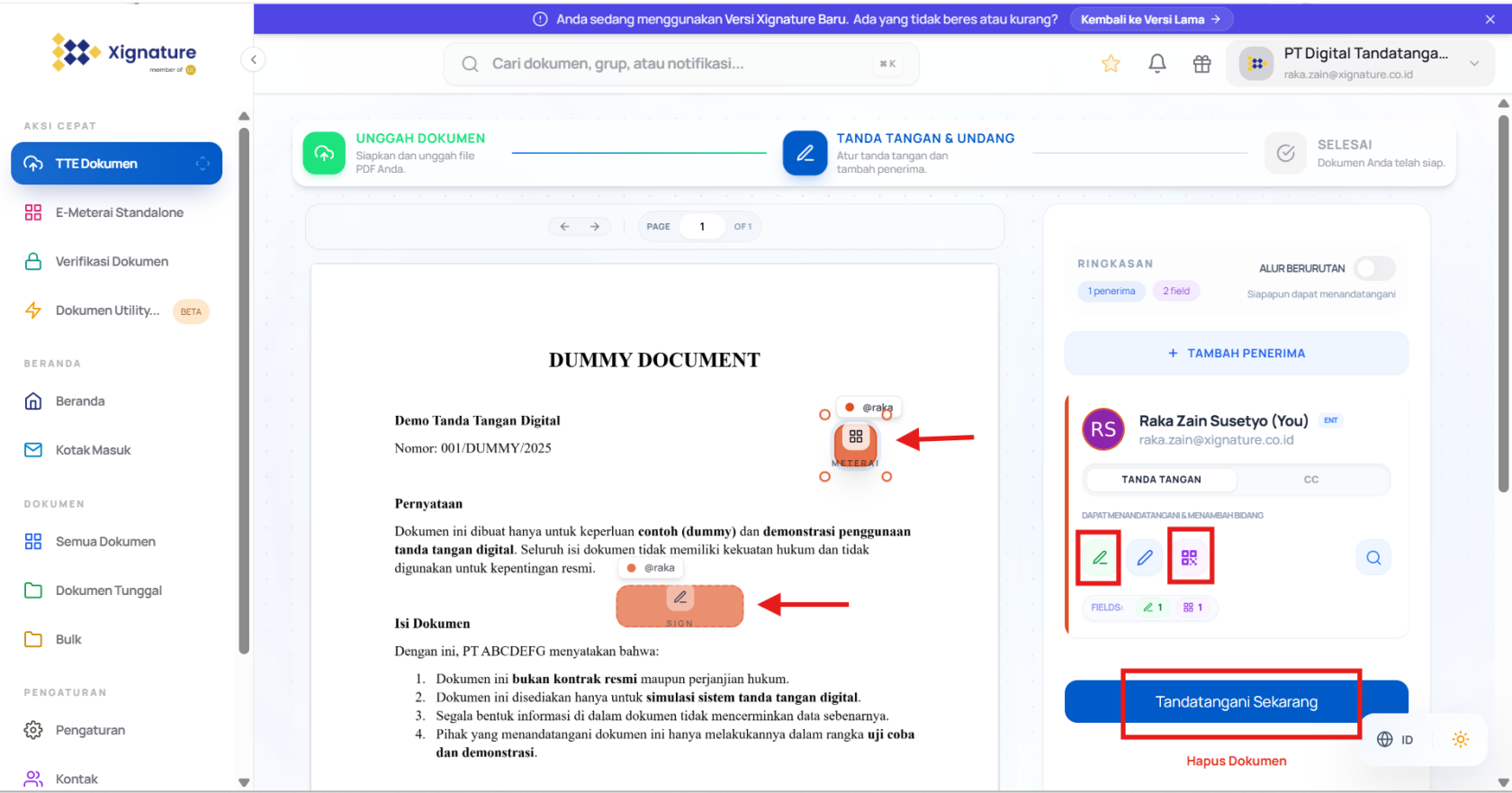
Task: Add signature field with green pen icon
Action: pyautogui.click(x=1100, y=558)
